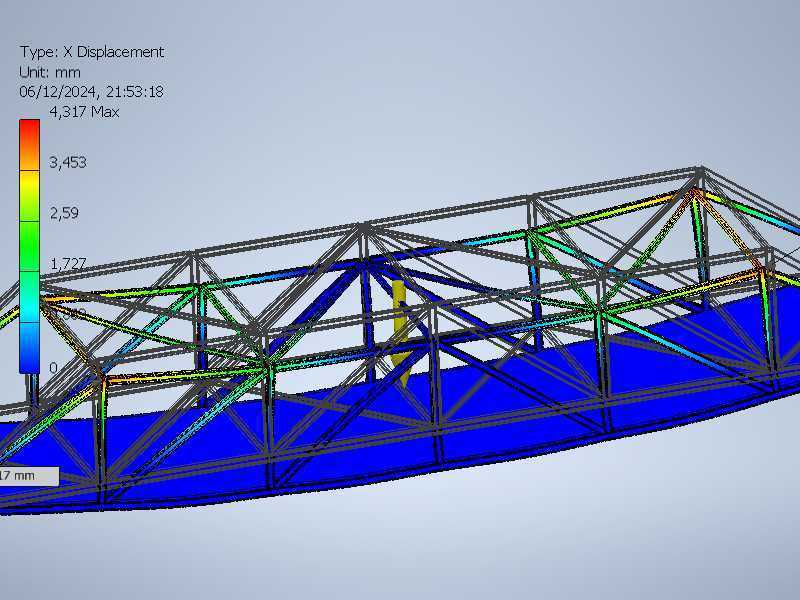800x600 pixels.
Task: Click the 'Unit: mm' text
Action: tap(49, 72)
